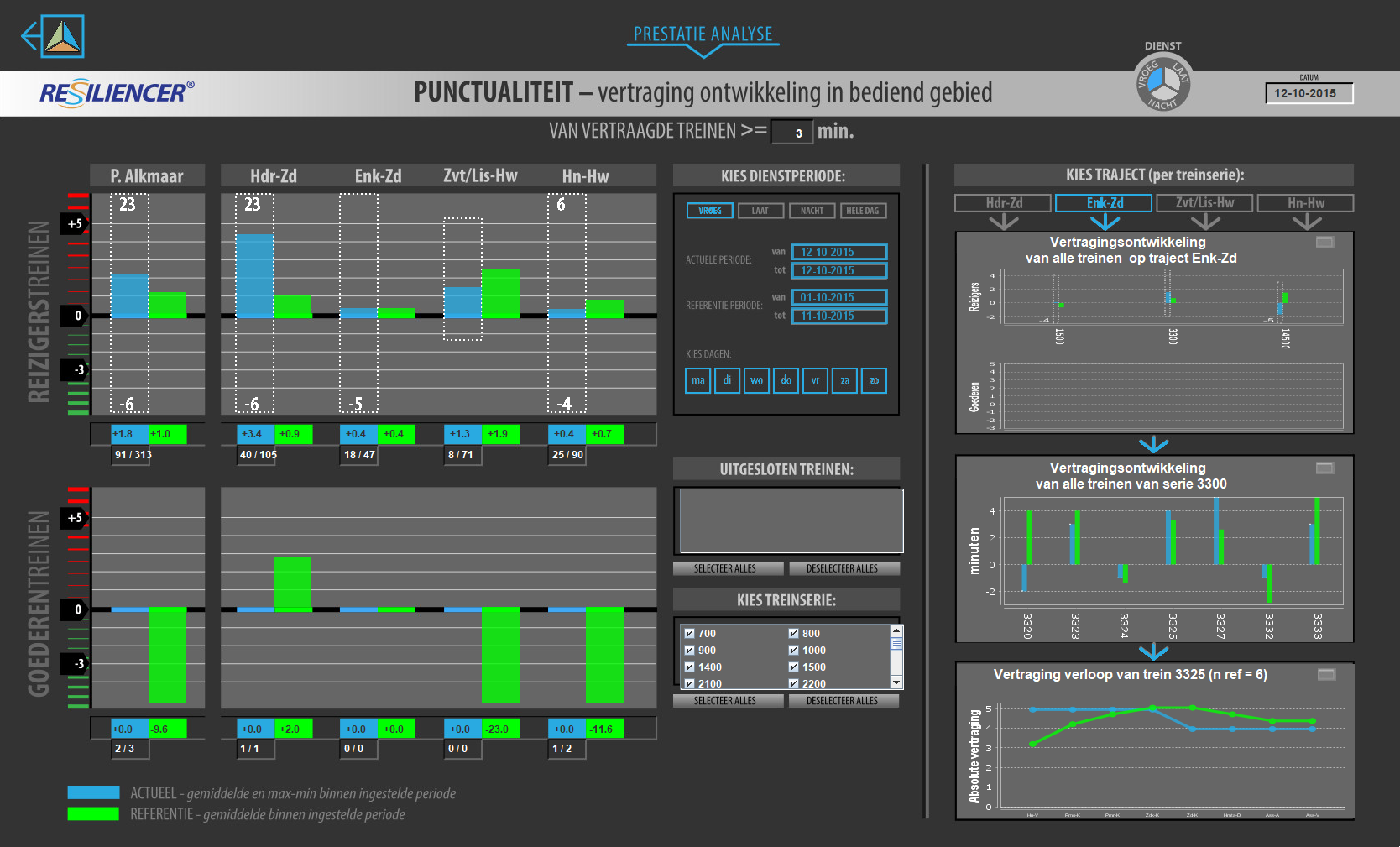Click the minimum delay minutes input field
This screenshot has height=847, width=1400.
click(x=791, y=133)
